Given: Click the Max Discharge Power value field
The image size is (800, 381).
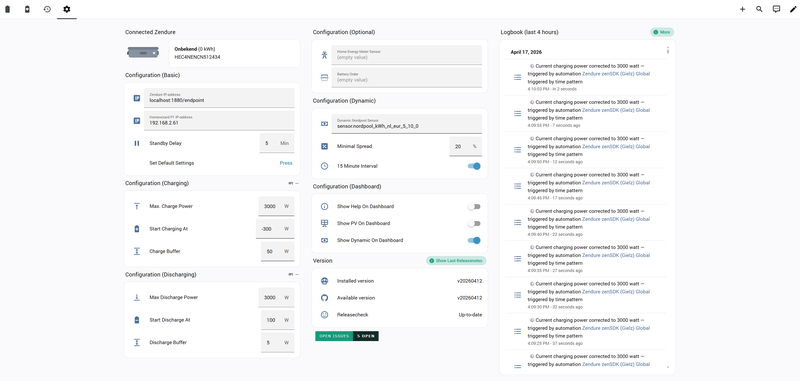Looking at the screenshot, I should 276,297.
